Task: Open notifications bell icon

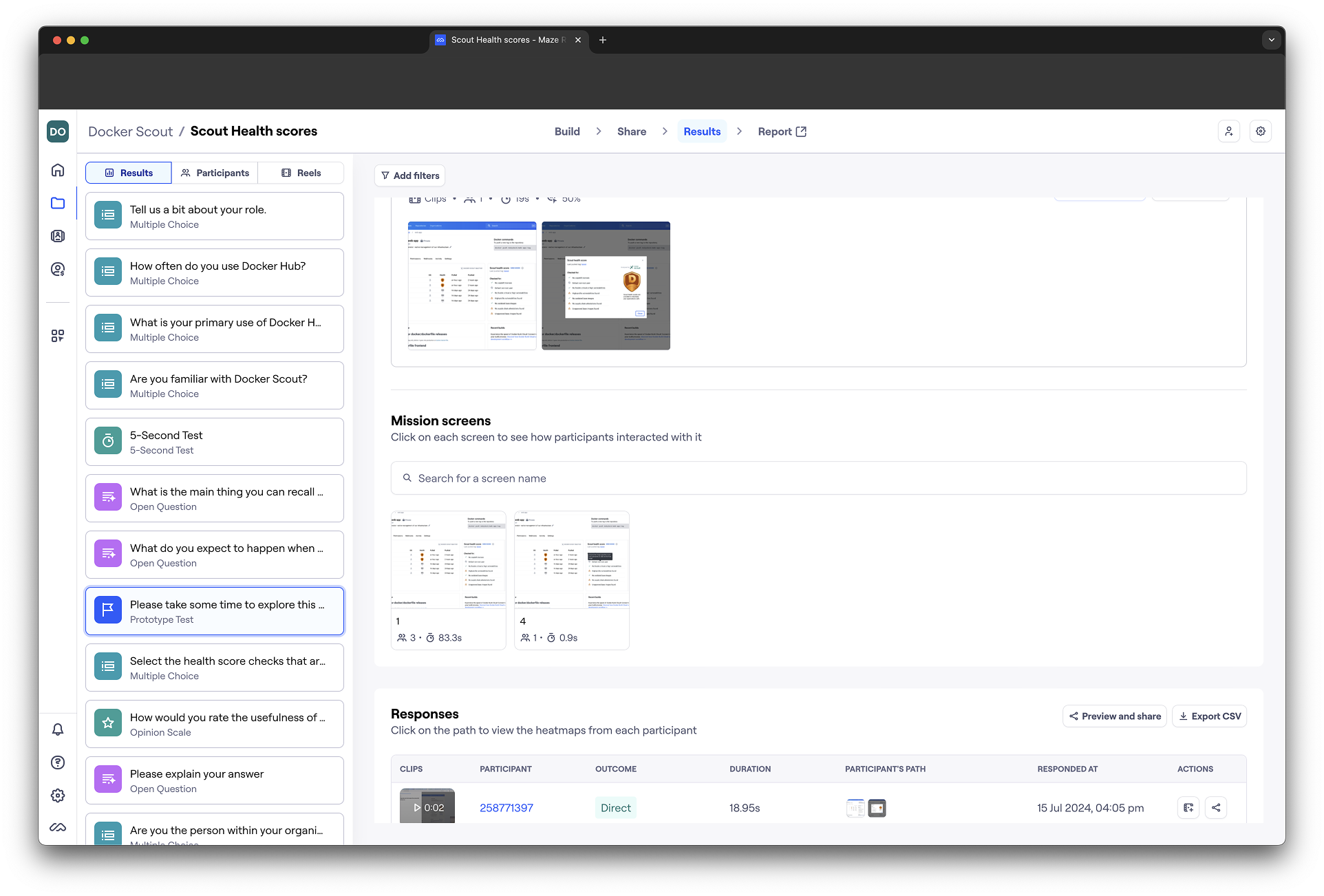Action: [58, 729]
